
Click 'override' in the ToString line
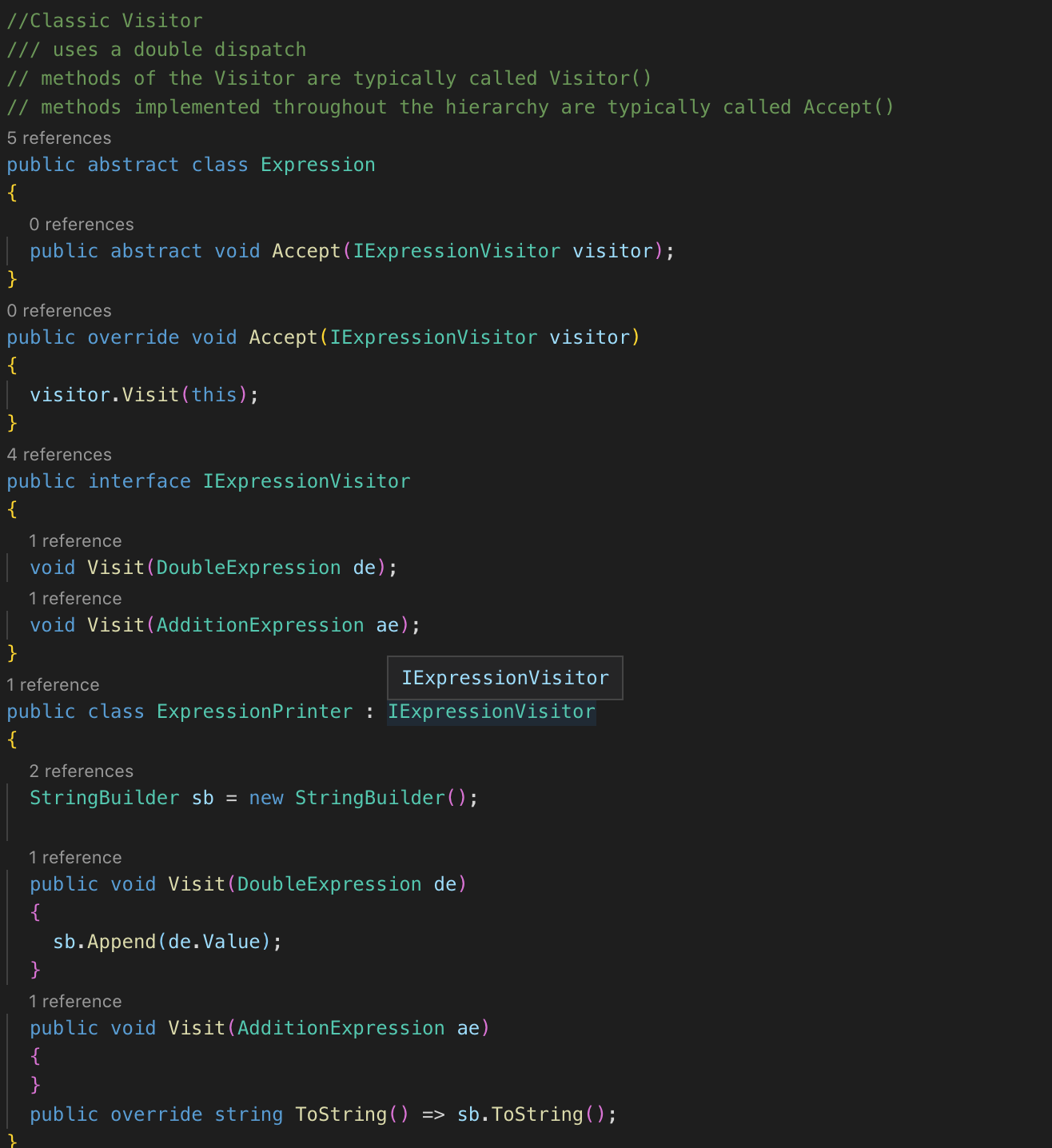[157, 1114]
